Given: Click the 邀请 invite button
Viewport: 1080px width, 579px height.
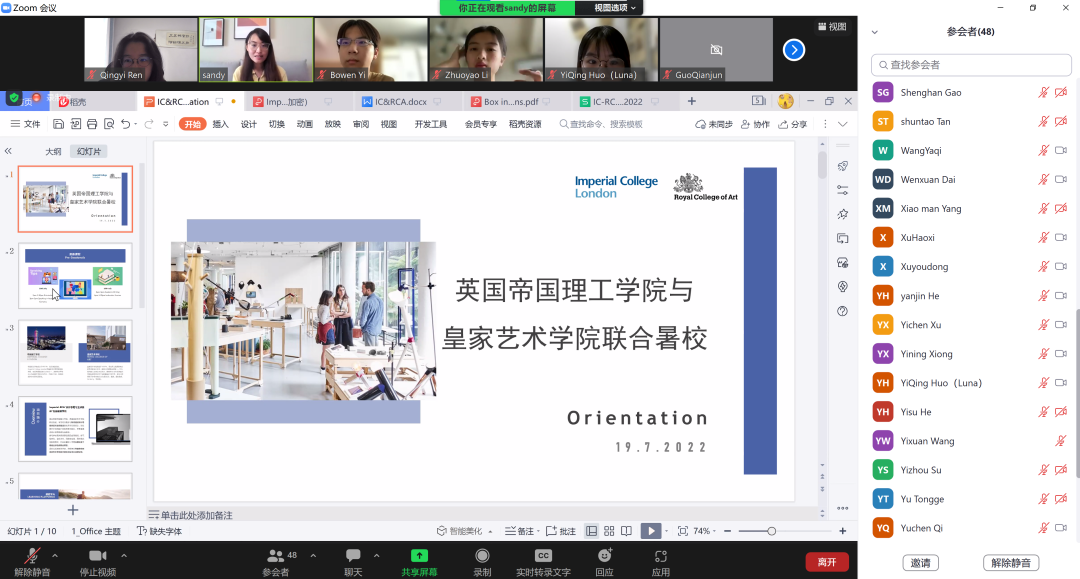Looking at the screenshot, I should [x=920, y=562].
